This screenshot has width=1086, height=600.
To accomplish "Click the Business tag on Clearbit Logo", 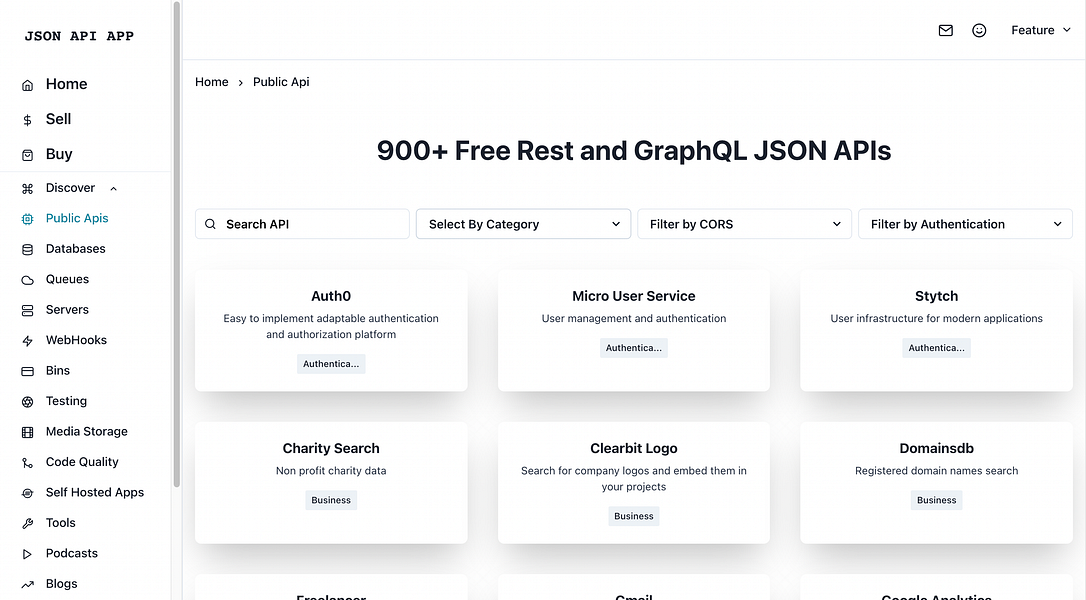I will point(634,517).
